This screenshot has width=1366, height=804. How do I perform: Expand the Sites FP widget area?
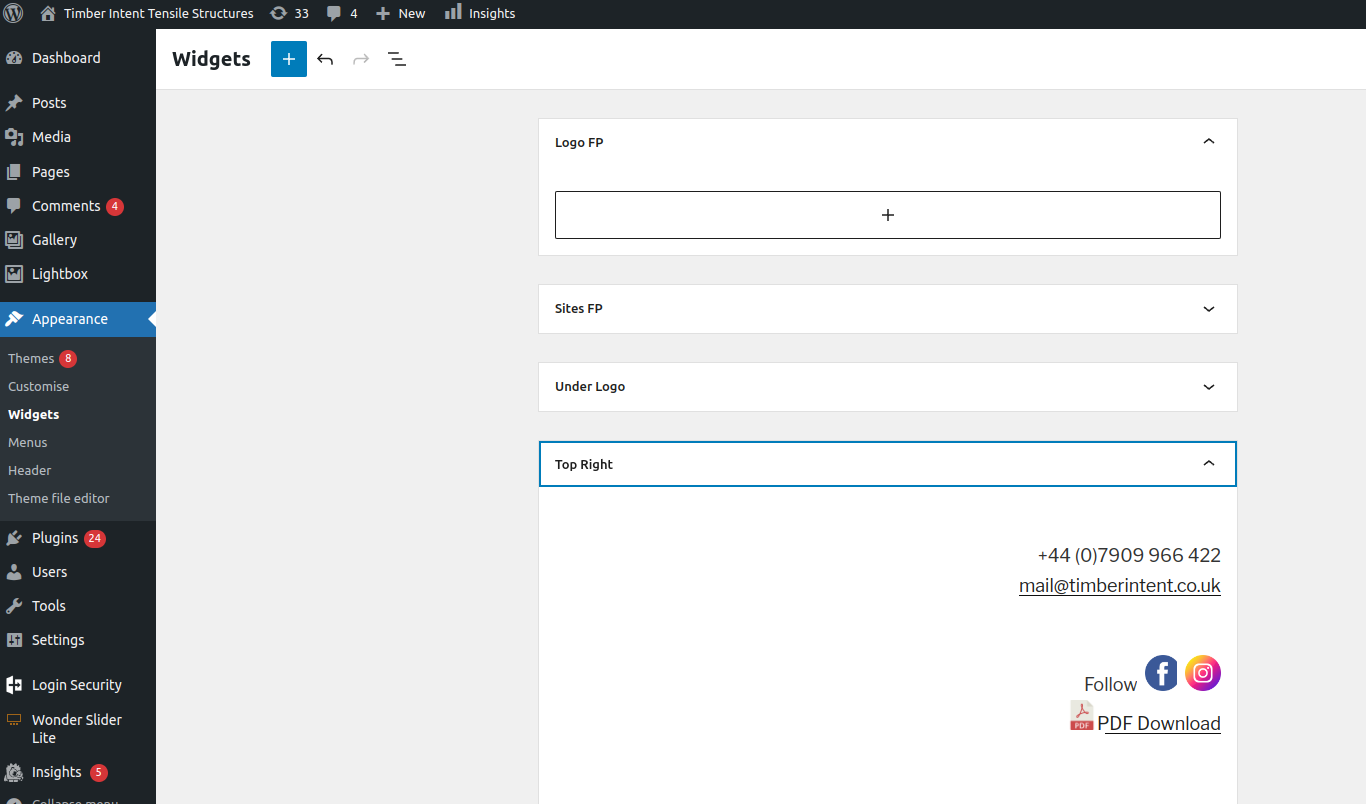coord(1209,309)
